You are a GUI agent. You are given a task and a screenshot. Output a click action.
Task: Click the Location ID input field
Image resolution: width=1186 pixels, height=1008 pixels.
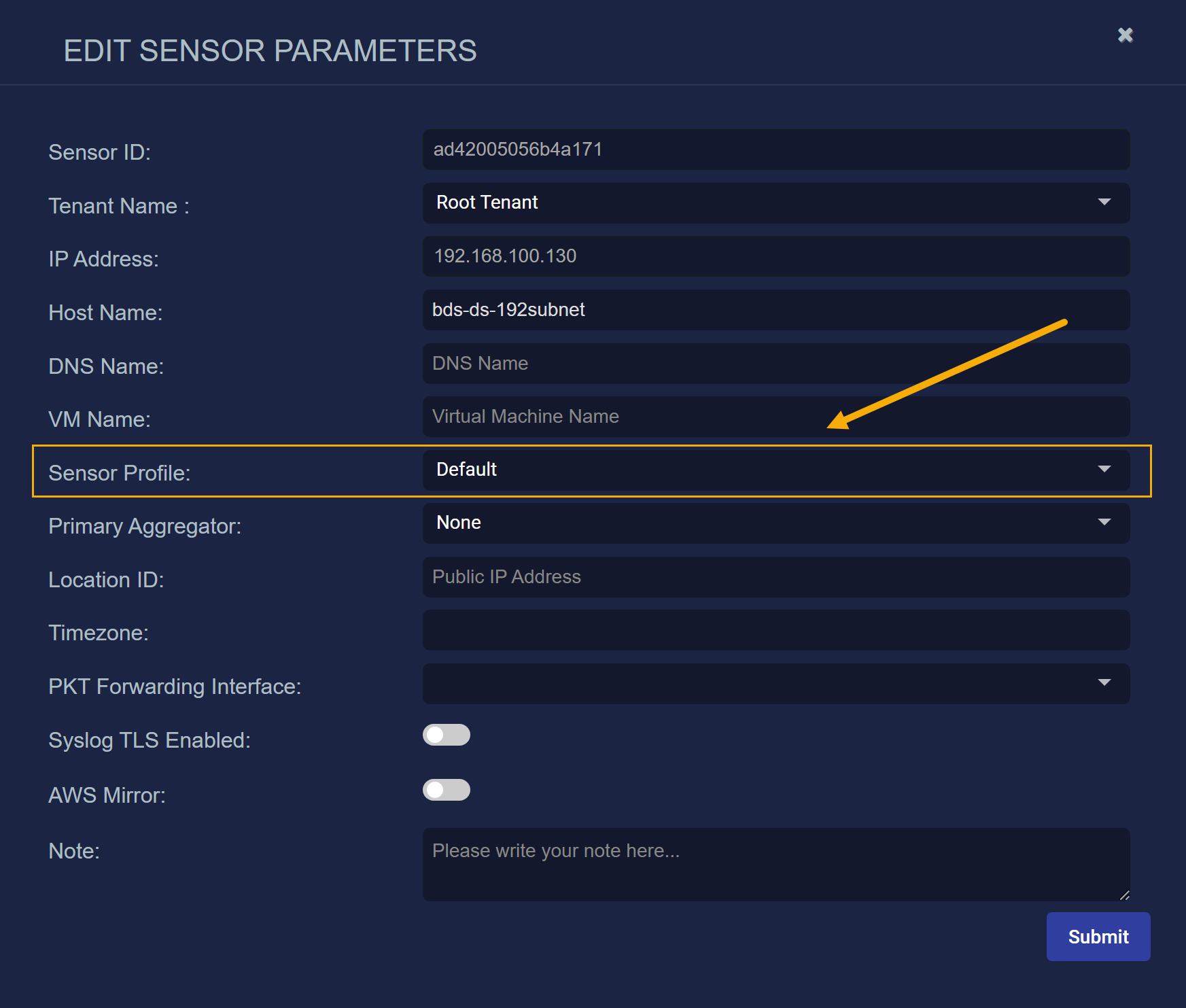point(775,577)
